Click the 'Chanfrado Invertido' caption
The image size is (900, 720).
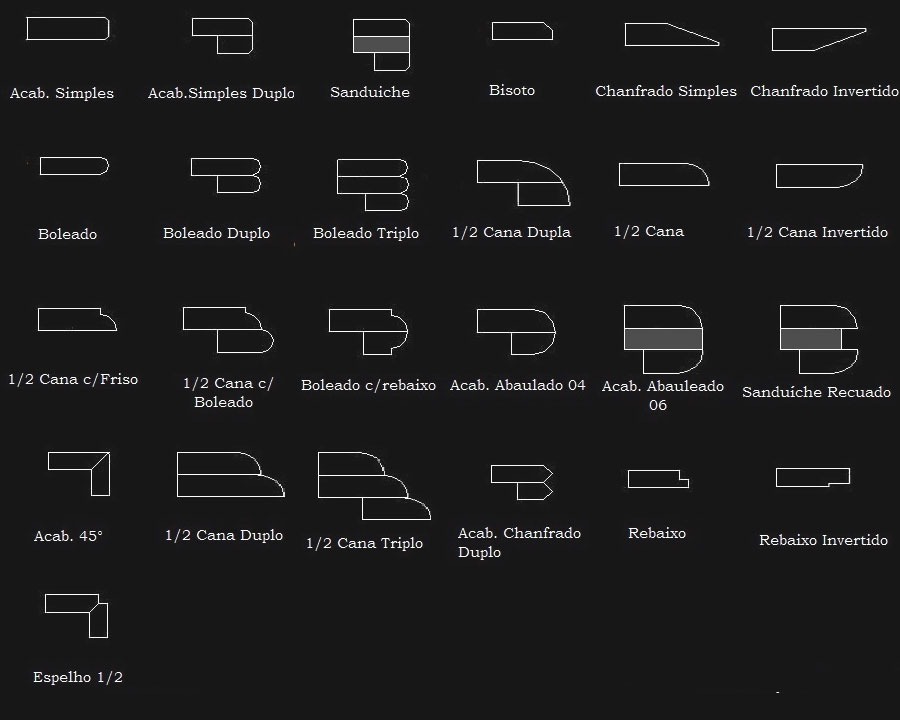[x=824, y=91]
